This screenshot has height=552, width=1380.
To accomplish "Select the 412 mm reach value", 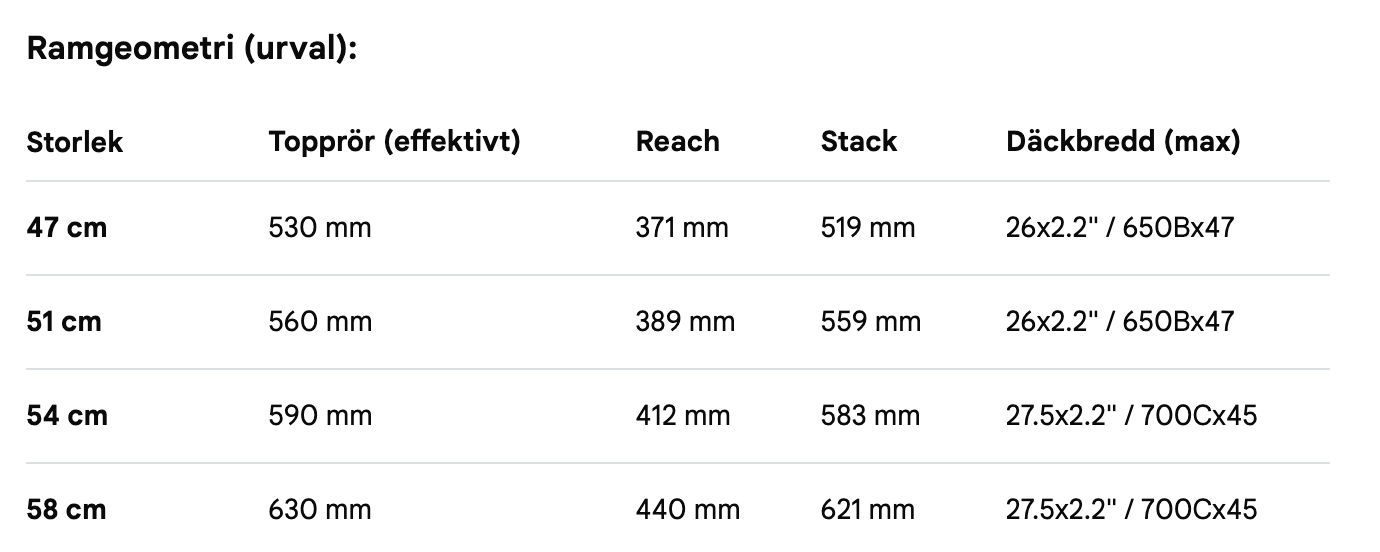I will (x=683, y=415).
